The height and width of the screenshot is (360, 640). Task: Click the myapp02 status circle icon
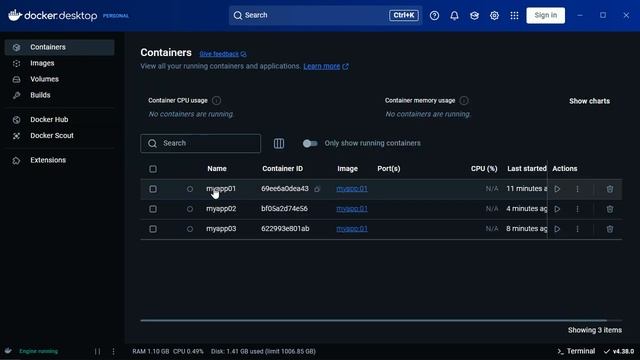pyautogui.click(x=190, y=209)
